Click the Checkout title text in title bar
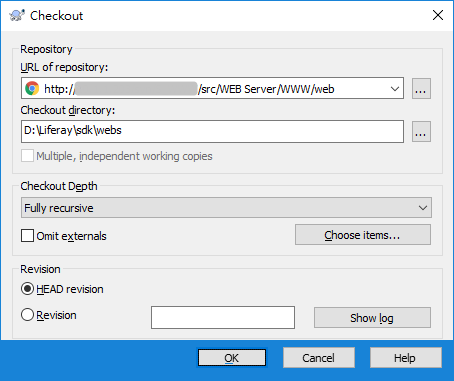Viewport: 454px width, 381px height. (56, 16)
